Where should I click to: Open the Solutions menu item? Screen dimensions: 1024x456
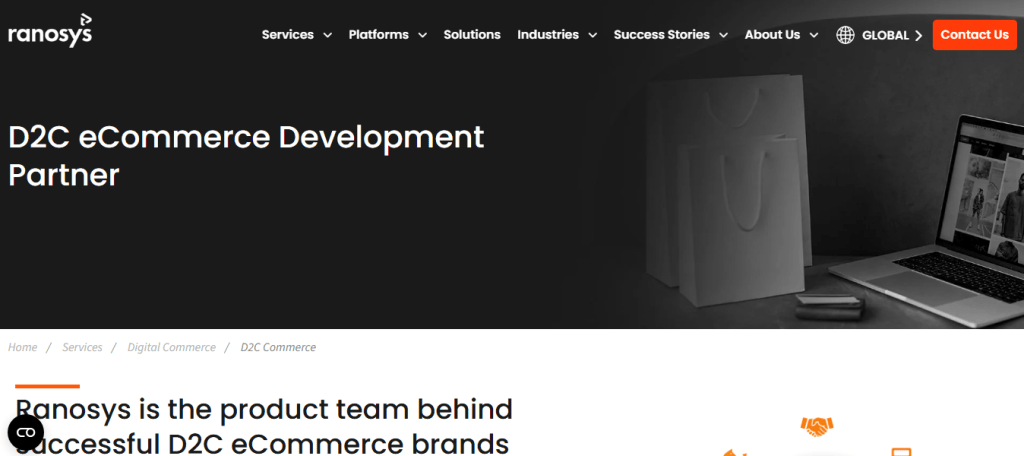(472, 34)
